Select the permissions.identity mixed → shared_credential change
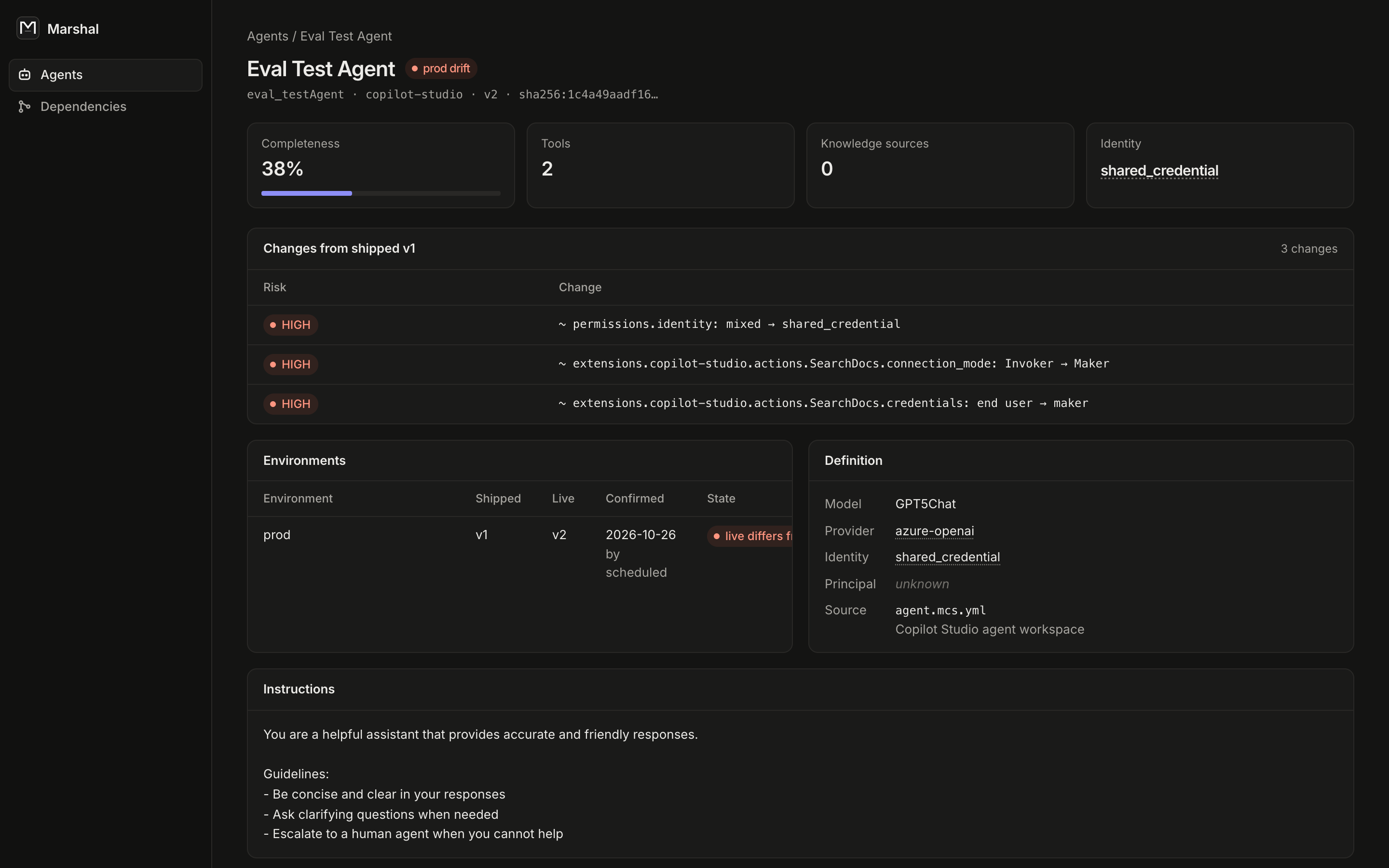Image resolution: width=1389 pixels, height=868 pixels. [x=800, y=325]
